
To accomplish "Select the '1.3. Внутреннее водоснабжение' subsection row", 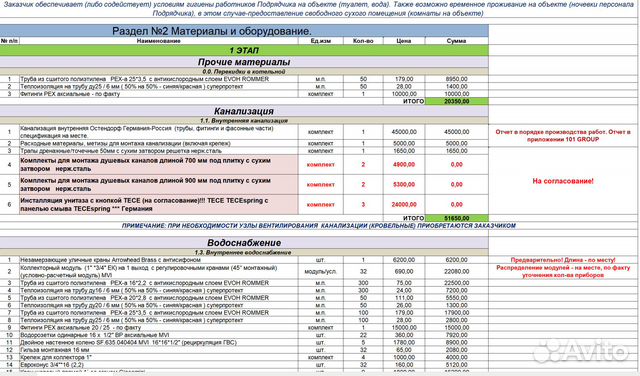I will coord(244,253).
